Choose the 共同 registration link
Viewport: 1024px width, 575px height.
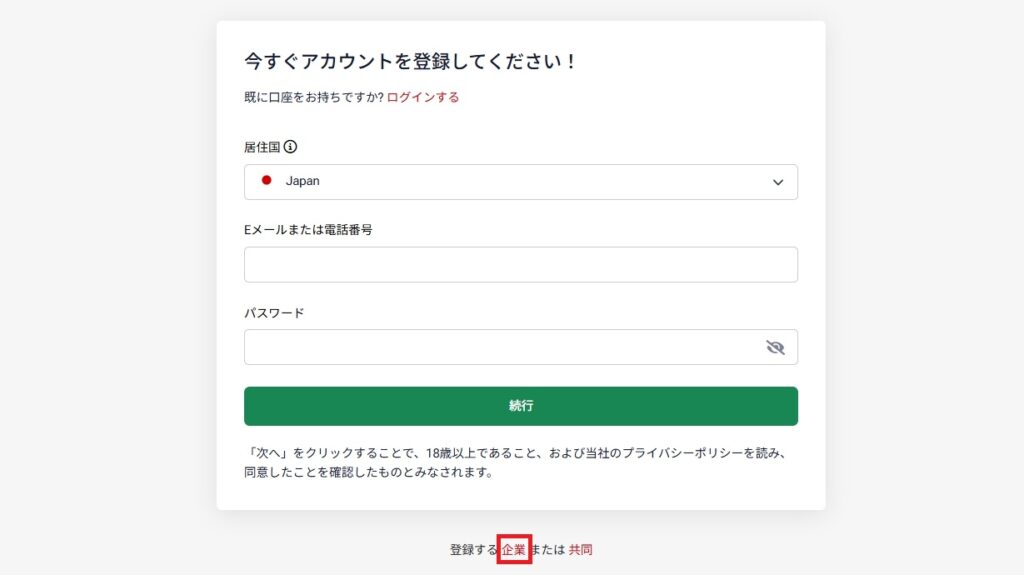(581, 549)
